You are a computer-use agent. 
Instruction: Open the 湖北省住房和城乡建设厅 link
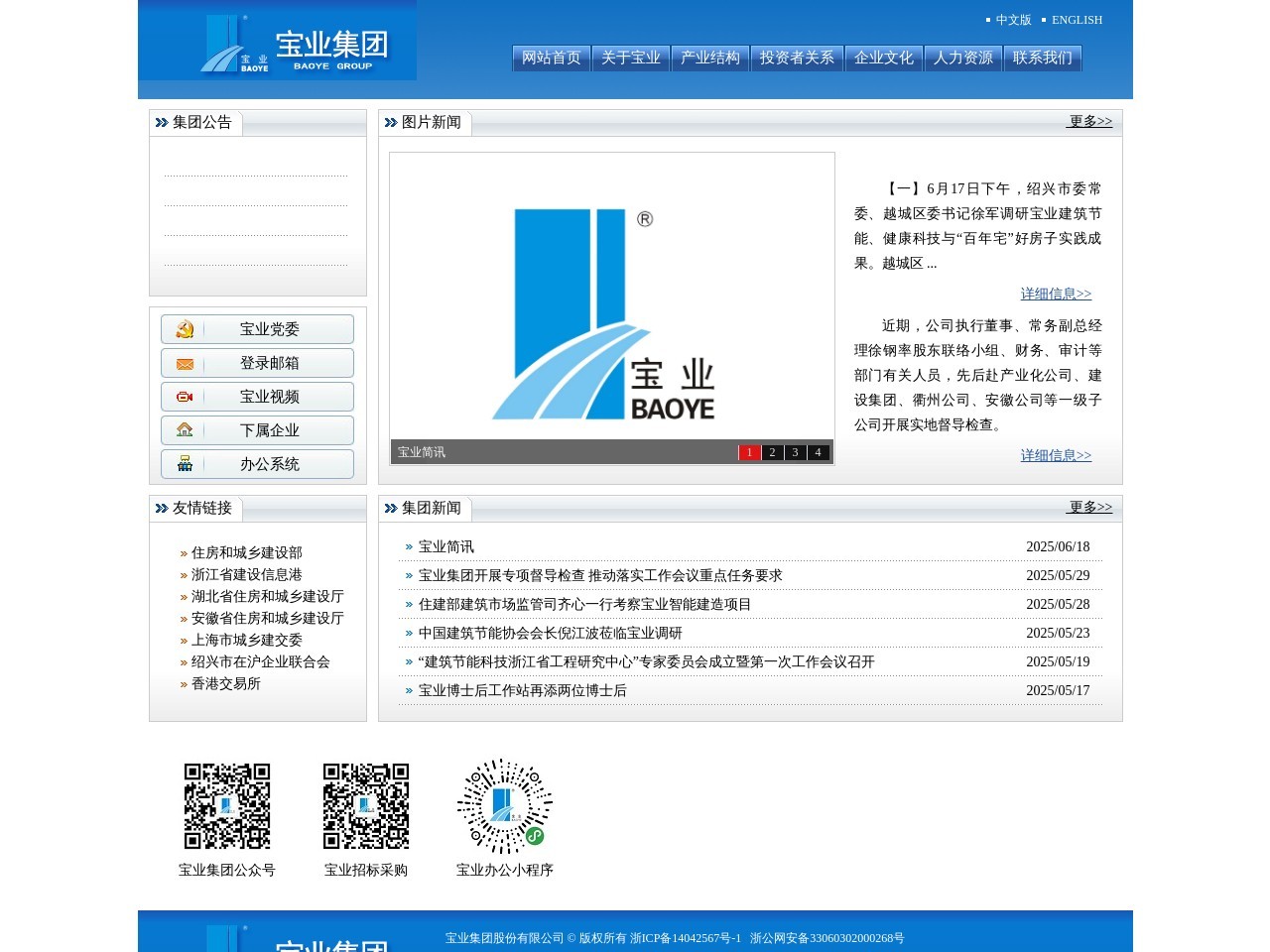[267, 596]
